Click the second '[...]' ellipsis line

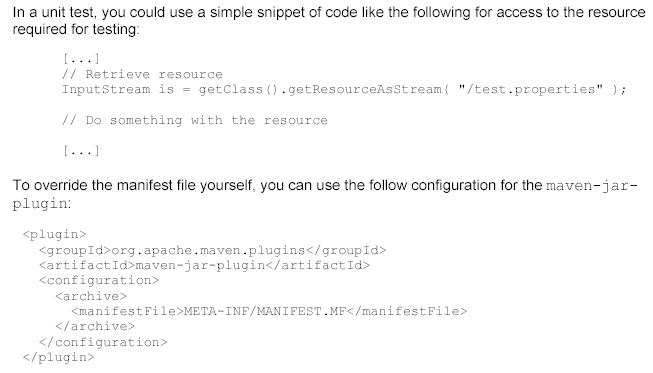(x=81, y=150)
